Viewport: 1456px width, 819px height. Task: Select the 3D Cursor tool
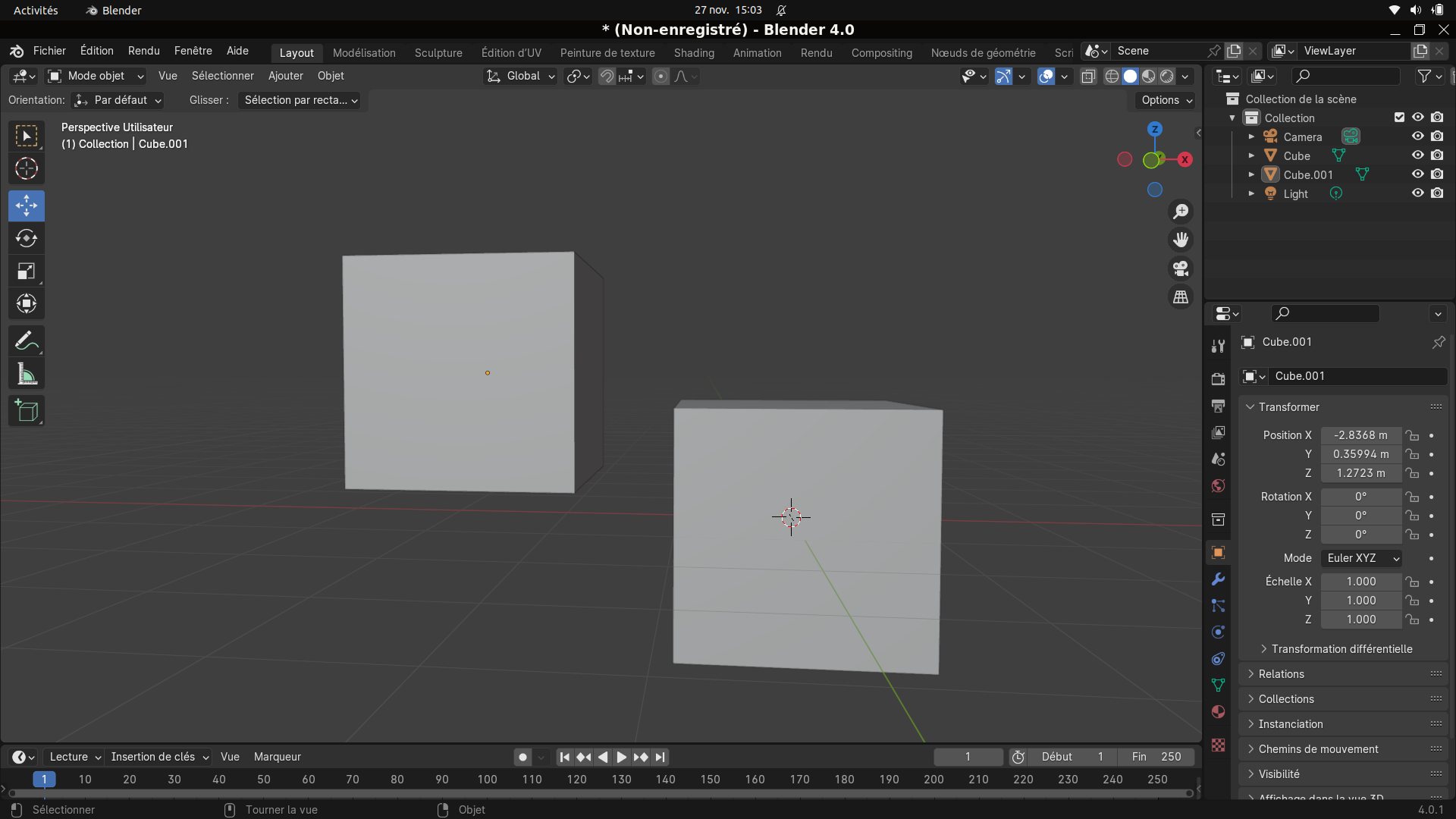pos(27,169)
